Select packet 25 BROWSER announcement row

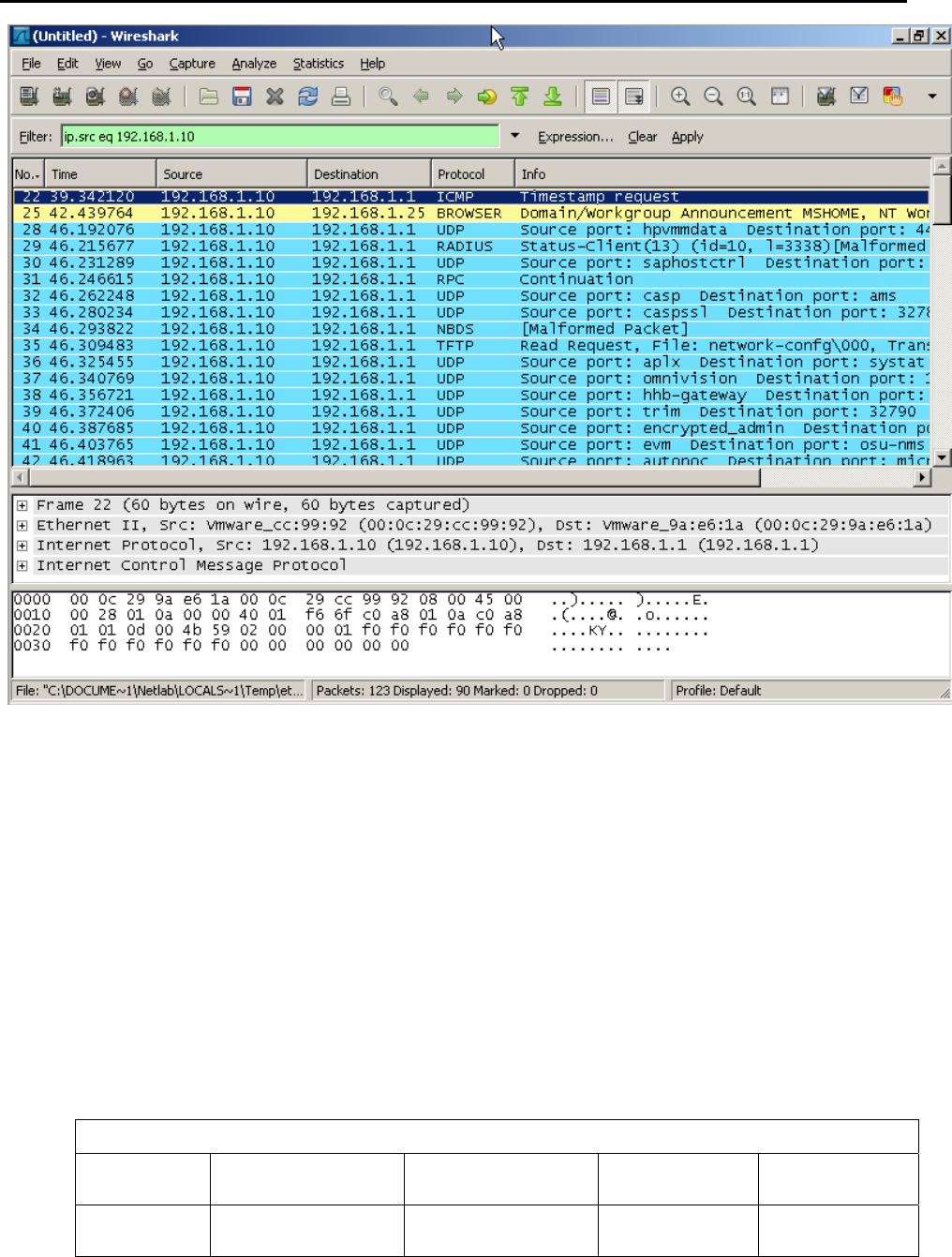point(471,213)
